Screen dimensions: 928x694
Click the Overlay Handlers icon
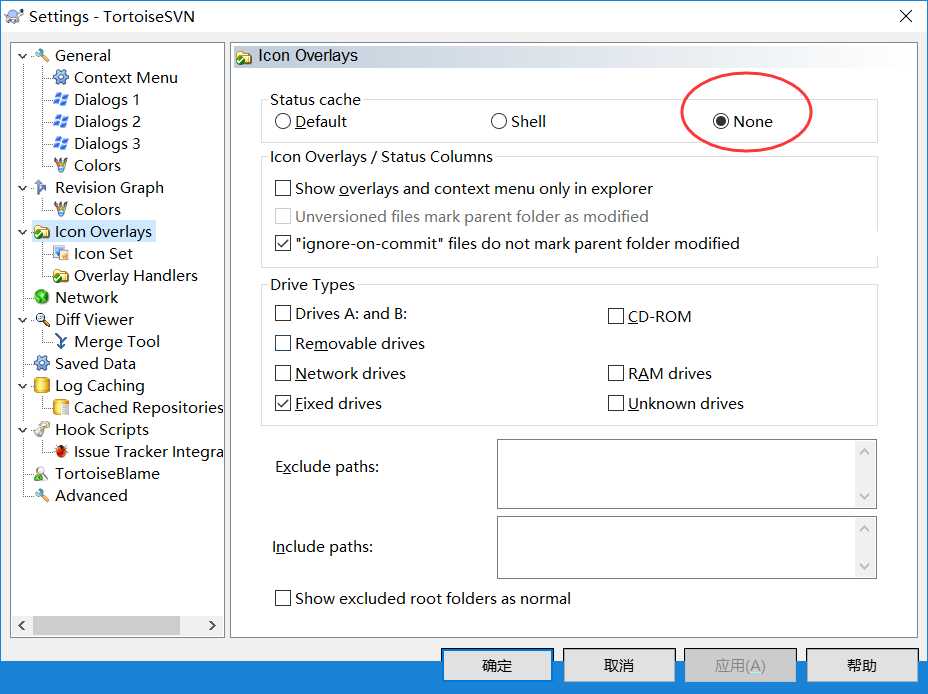coord(60,276)
